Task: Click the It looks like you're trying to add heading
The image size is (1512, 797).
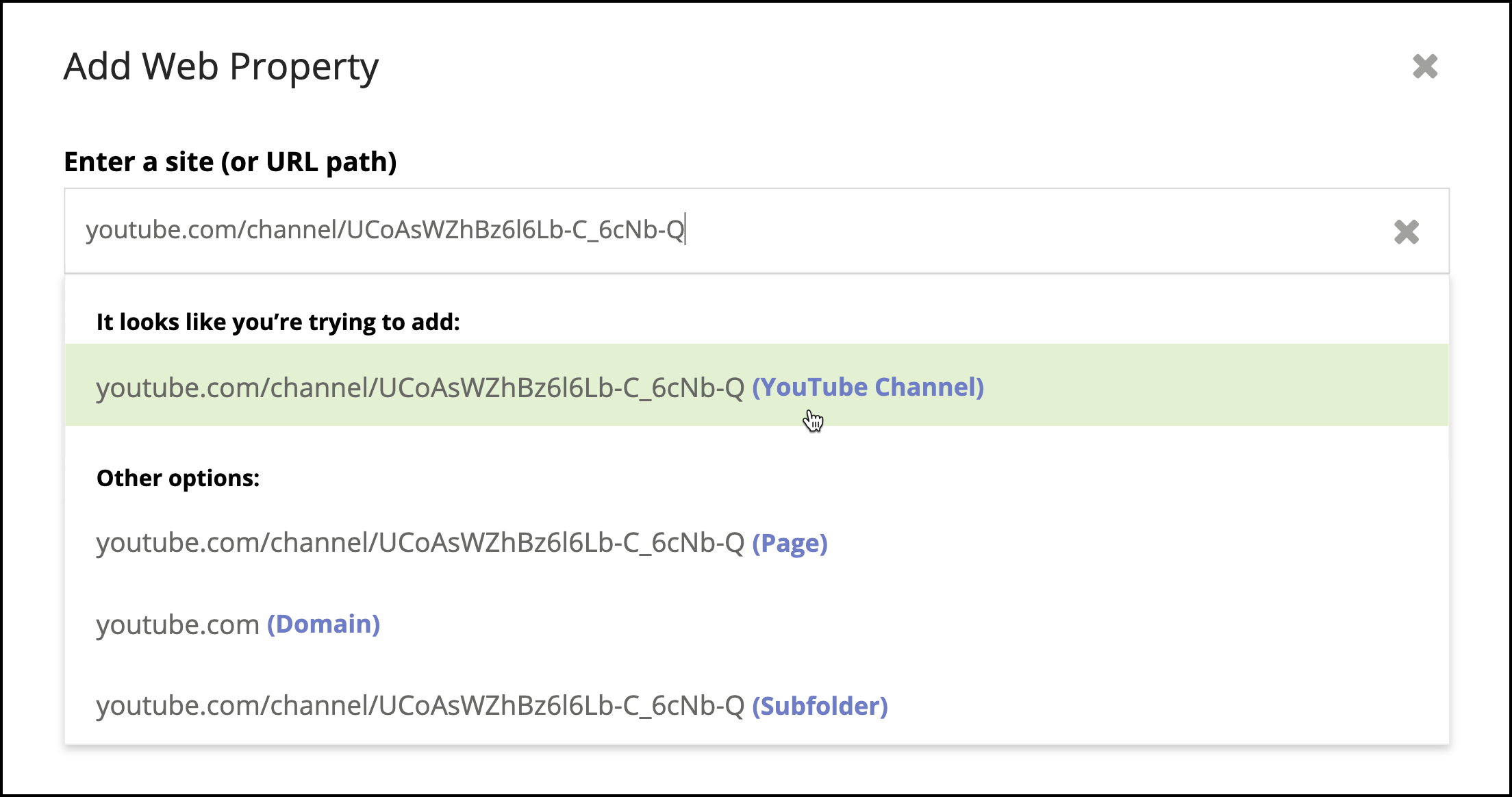Action: click(278, 322)
